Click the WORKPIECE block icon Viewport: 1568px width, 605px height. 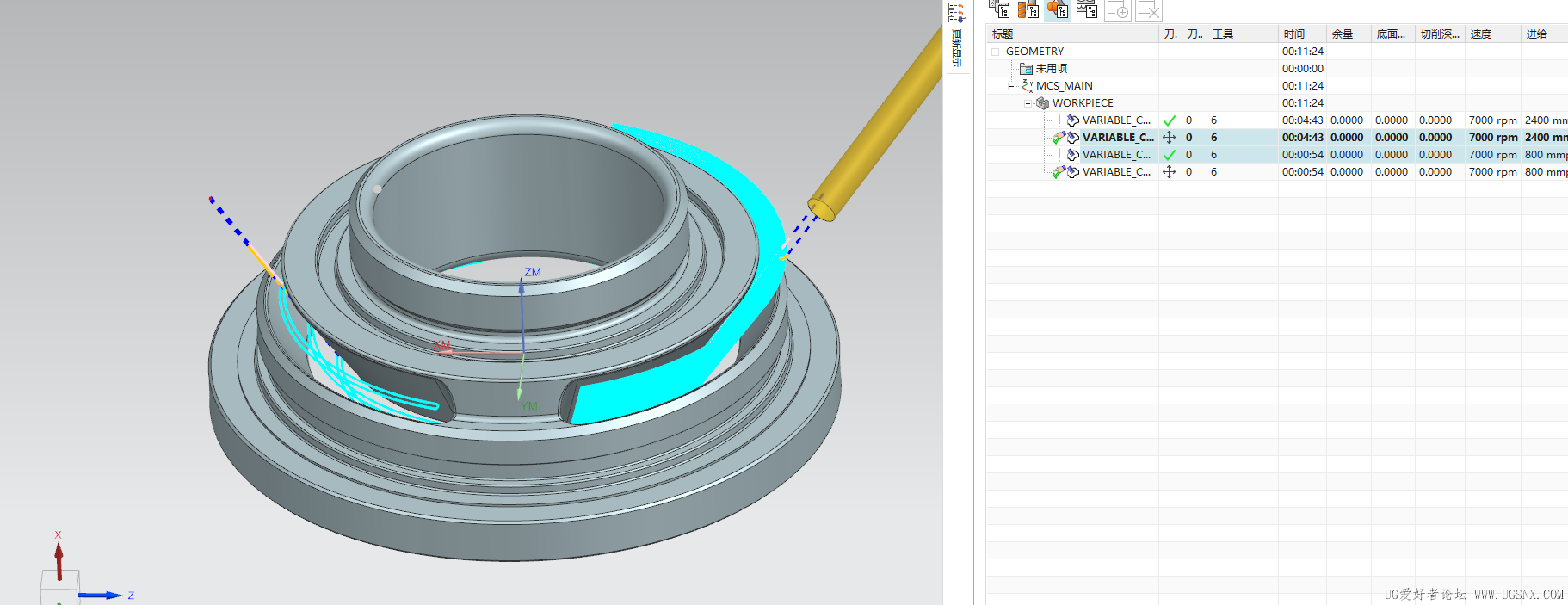[1042, 103]
